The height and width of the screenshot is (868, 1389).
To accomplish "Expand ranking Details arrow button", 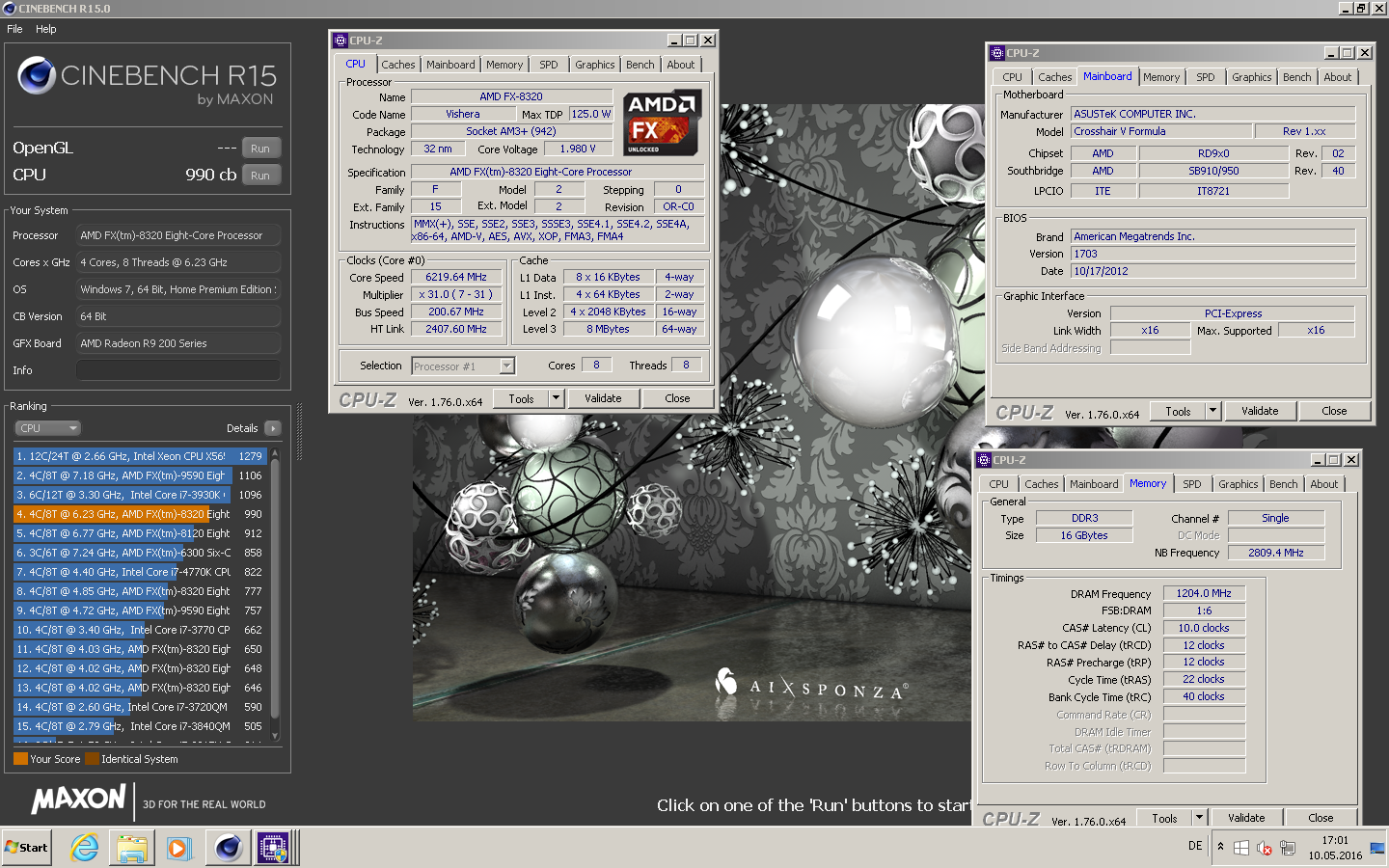I will 273,428.
